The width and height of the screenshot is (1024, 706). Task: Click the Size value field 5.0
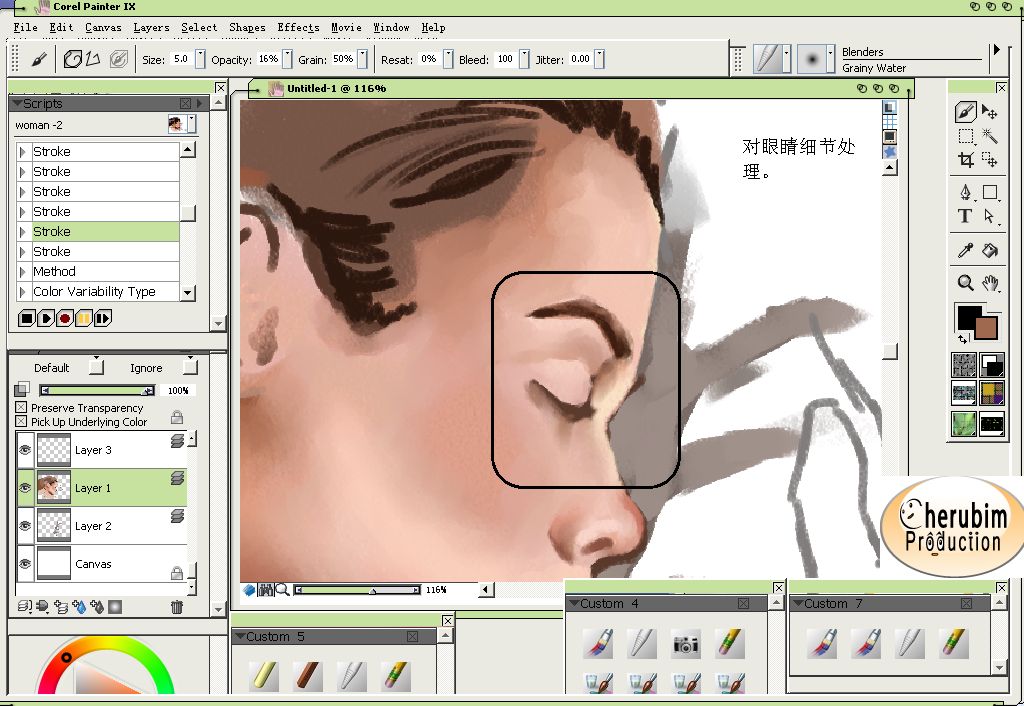point(182,59)
